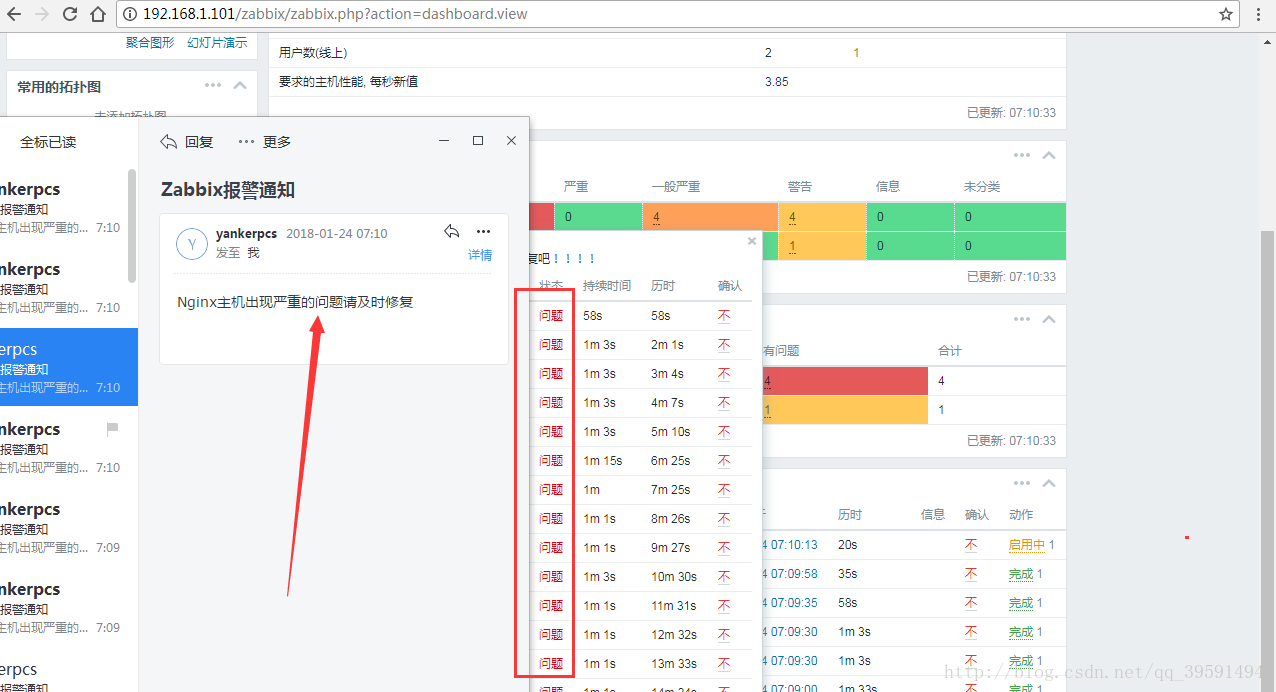Click the 未分类 severity column header
1276x692 pixels.
coord(982,186)
